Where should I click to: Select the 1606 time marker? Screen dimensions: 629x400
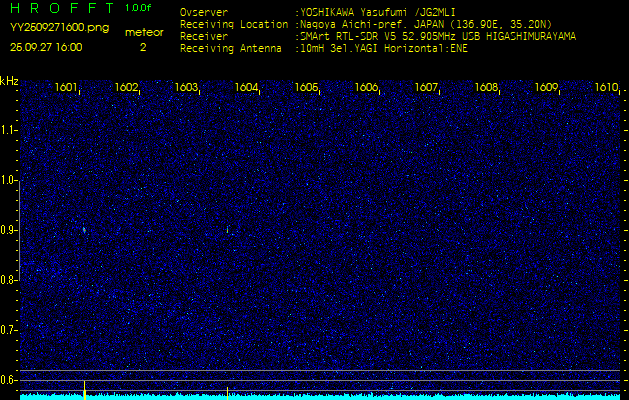tap(367, 88)
